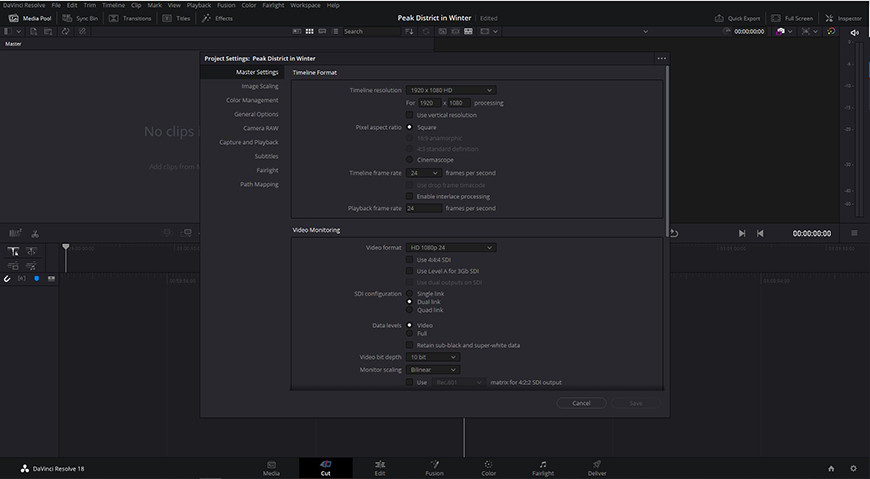Screen dimensions: 870x479
Task: Click the project settings vertical scrollbar
Action: [x=666, y=151]
